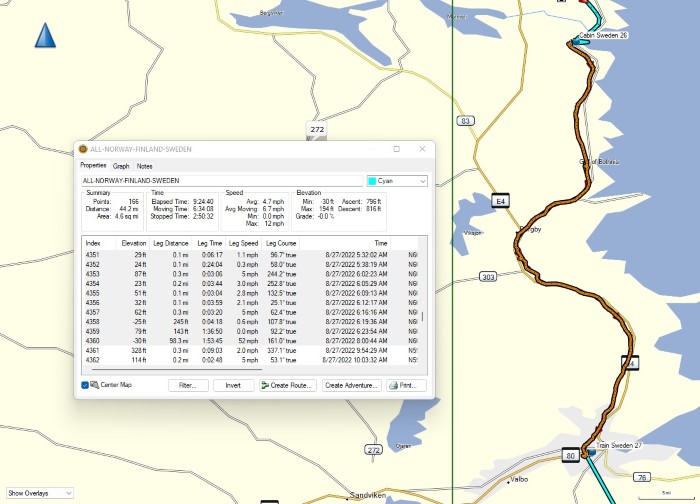Click the Create Route... button

point(288,385)
